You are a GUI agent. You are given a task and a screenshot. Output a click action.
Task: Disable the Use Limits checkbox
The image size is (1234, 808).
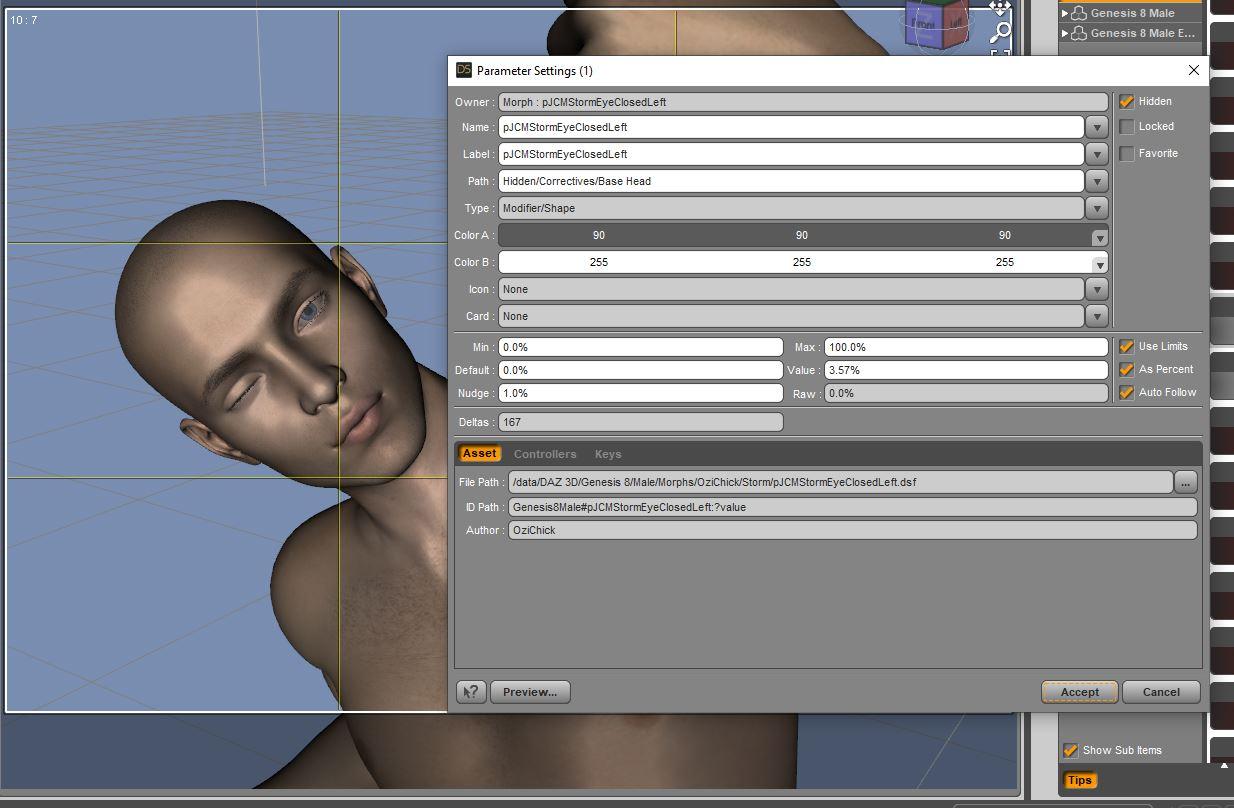tap(1127, 347)
